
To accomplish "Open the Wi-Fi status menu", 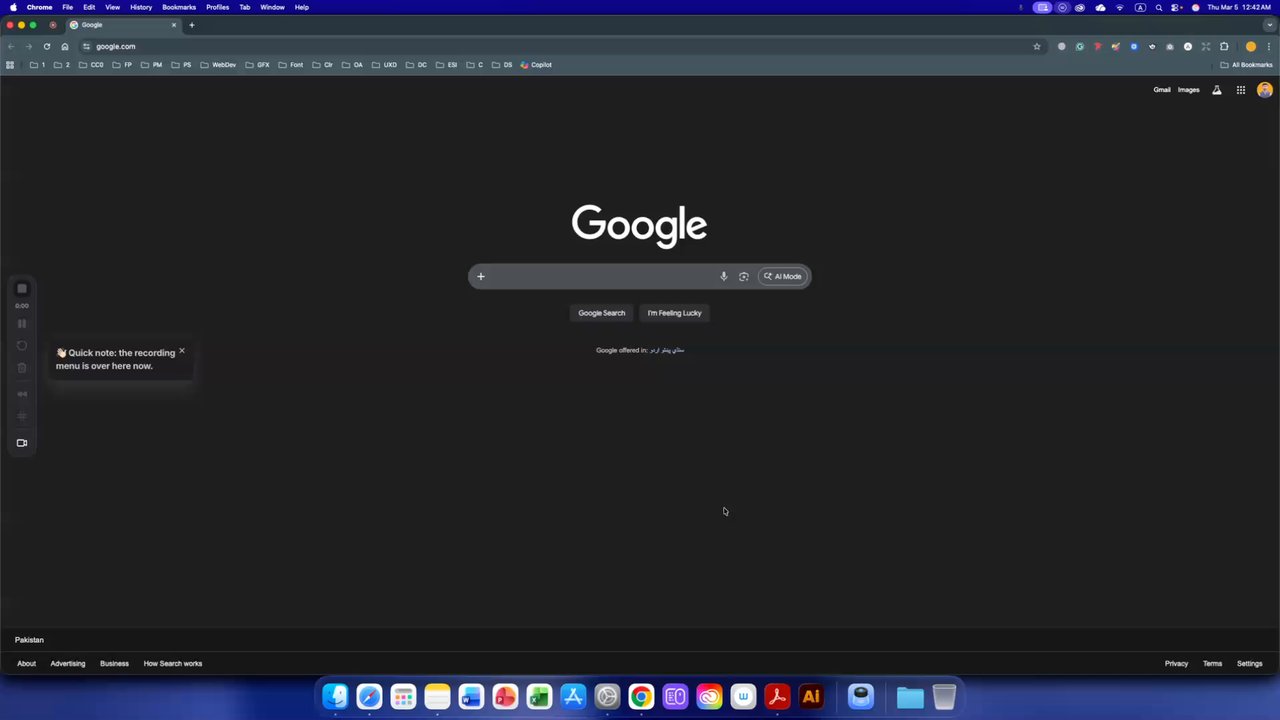I will pos(1119,7).
